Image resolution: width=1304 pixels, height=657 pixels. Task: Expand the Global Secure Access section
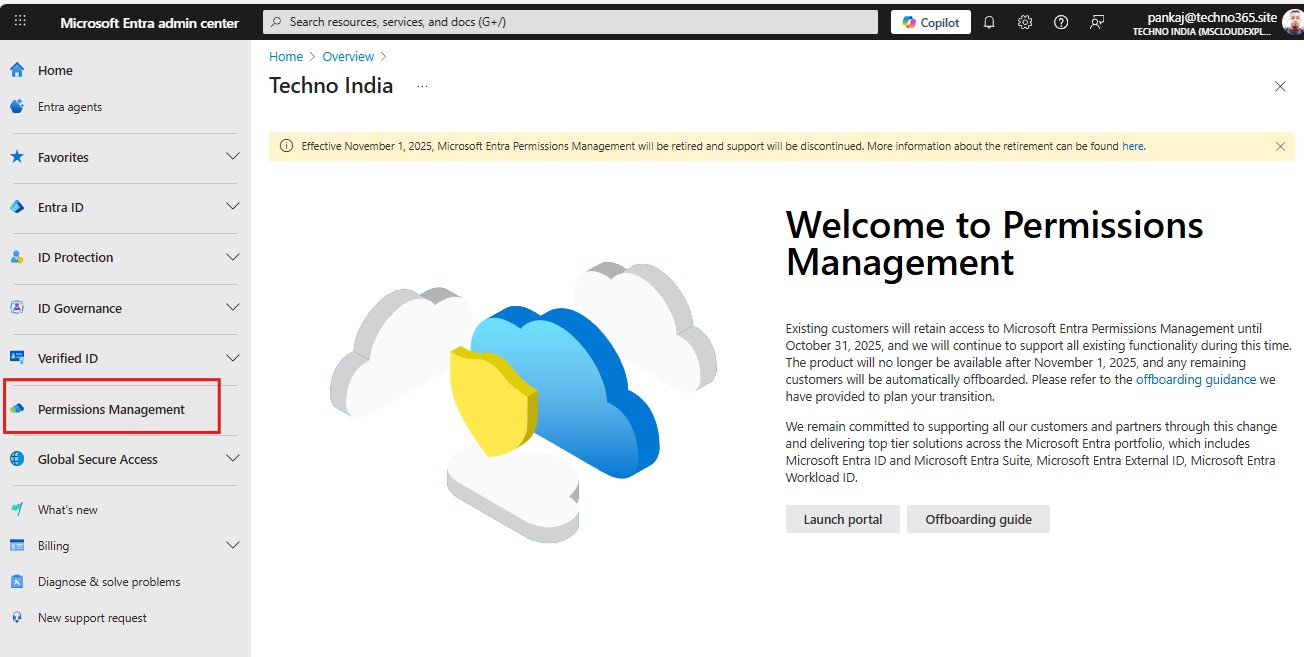coord(232,459)
